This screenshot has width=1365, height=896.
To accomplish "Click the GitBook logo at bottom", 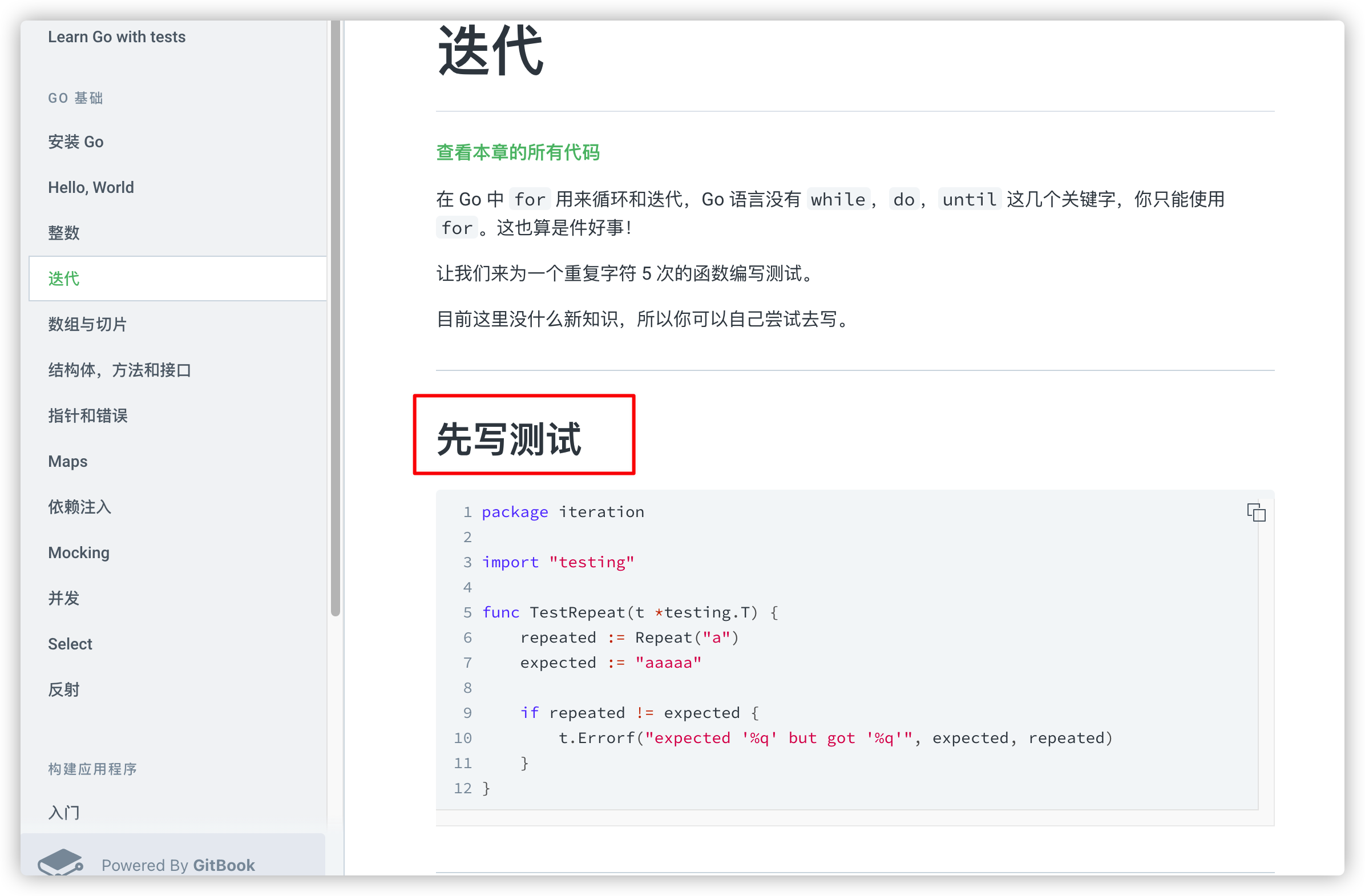I will (x=60, y=863).
